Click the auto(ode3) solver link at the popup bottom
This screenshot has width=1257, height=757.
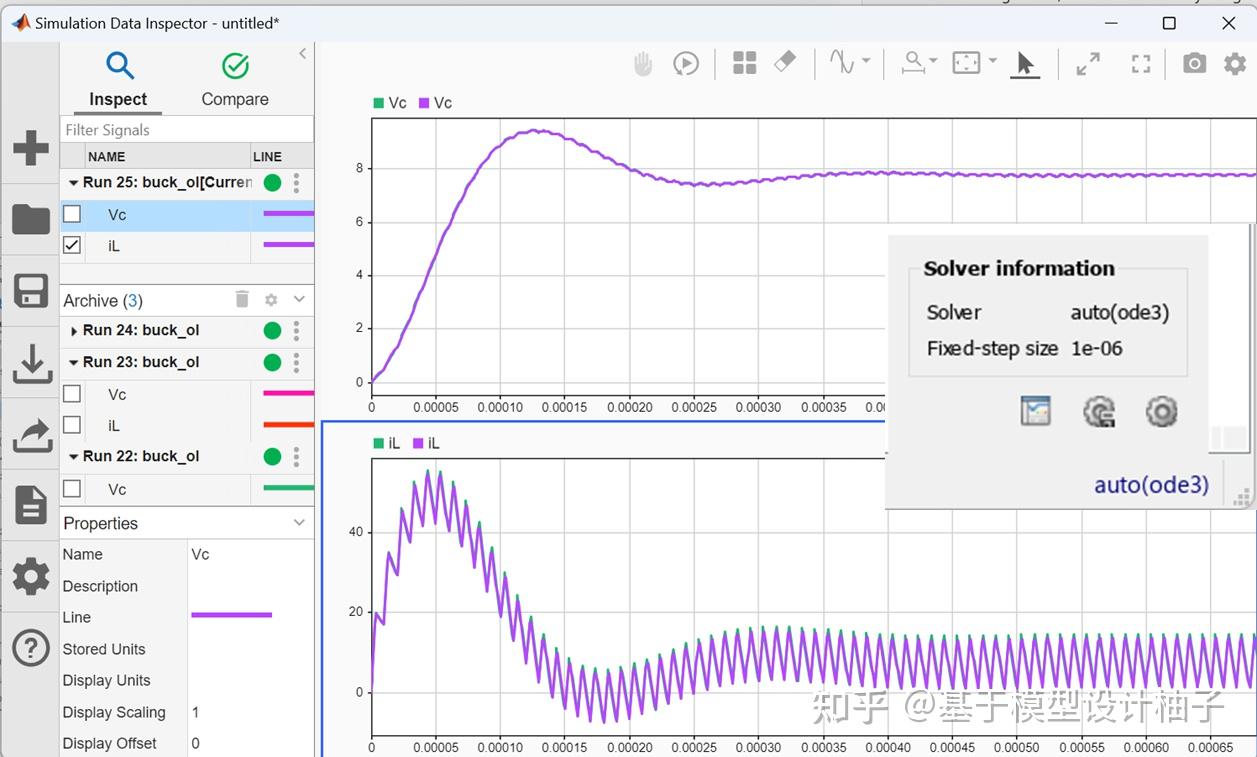click(x=1151, y=485)
